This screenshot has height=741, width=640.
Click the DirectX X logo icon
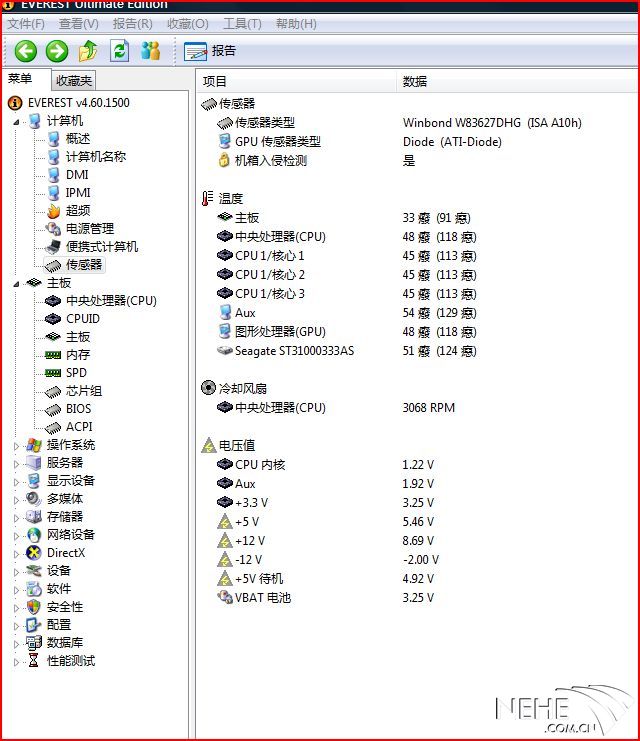(34, 552)
